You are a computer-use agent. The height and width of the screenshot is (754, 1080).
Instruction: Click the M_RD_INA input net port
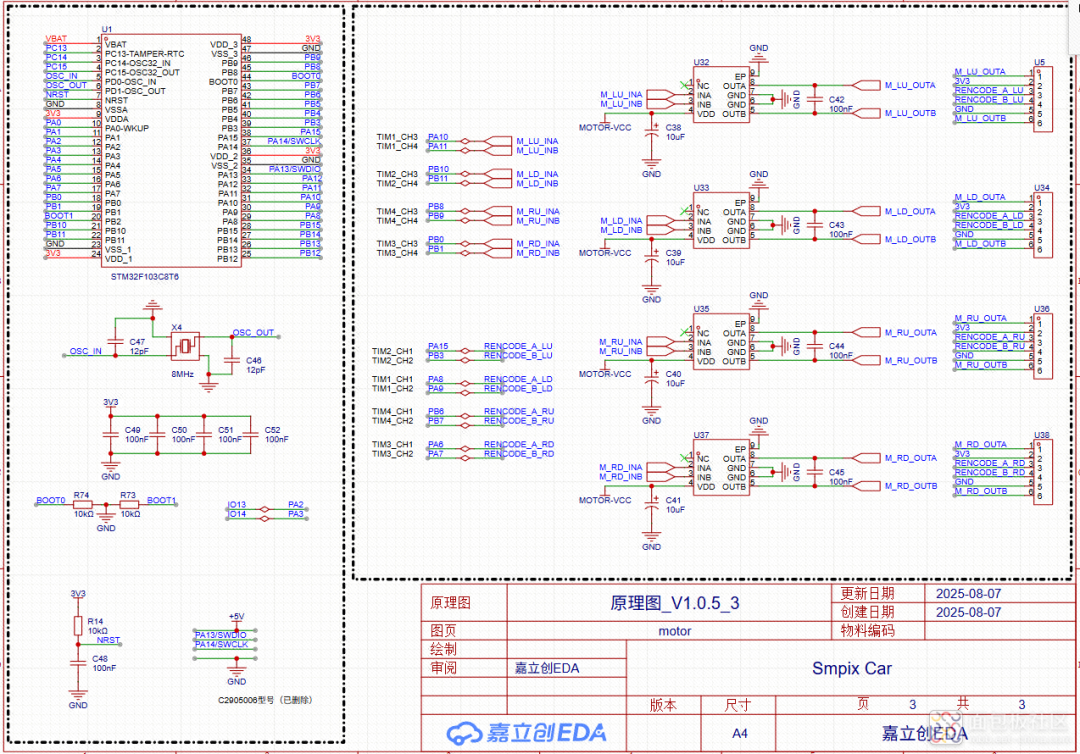point(620,467)
